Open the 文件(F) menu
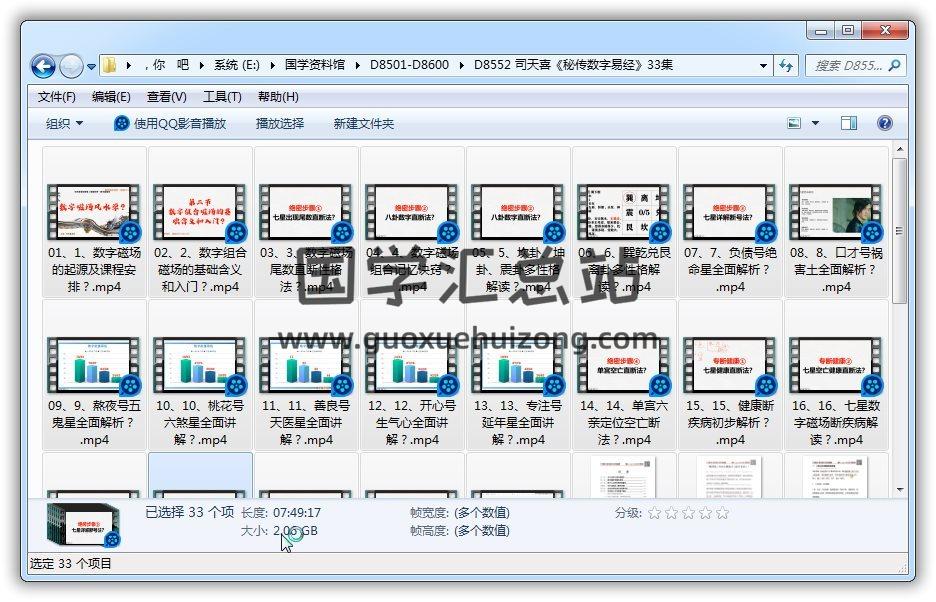This screenshot has height=602, width=936. [56, 97]
